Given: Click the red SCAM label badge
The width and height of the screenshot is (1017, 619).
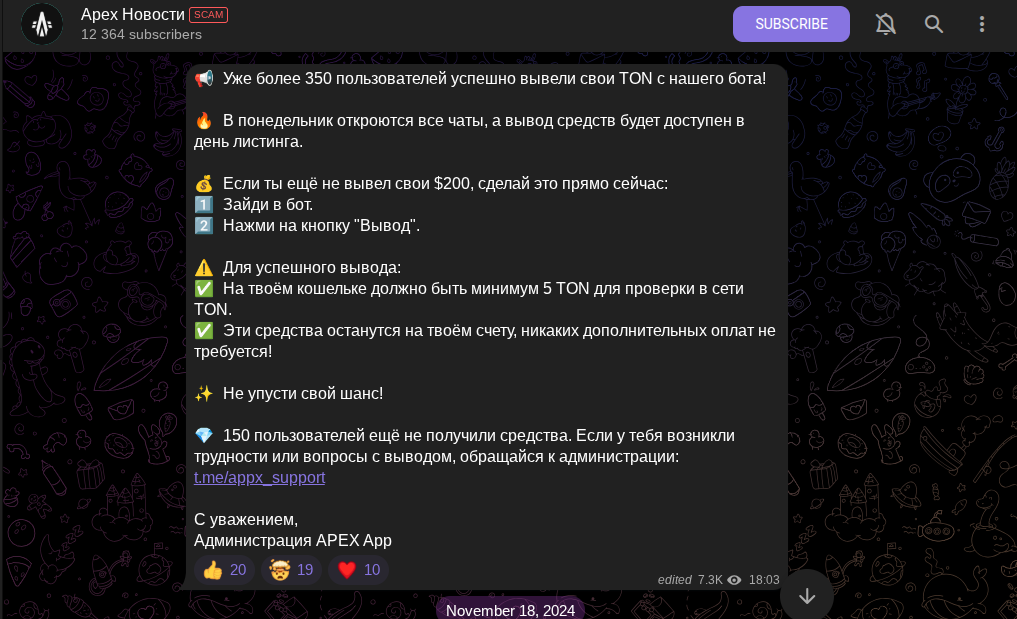Looking at the screenshot, I should (208, 15).
